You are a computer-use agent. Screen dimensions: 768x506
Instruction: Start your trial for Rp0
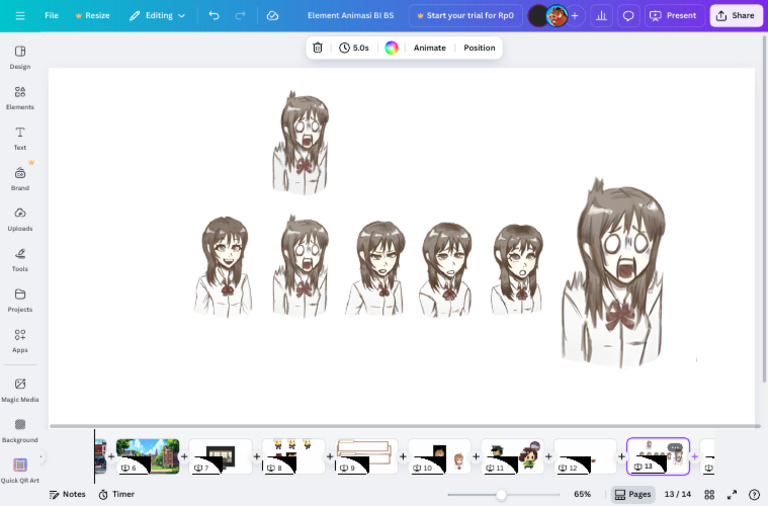465,16
